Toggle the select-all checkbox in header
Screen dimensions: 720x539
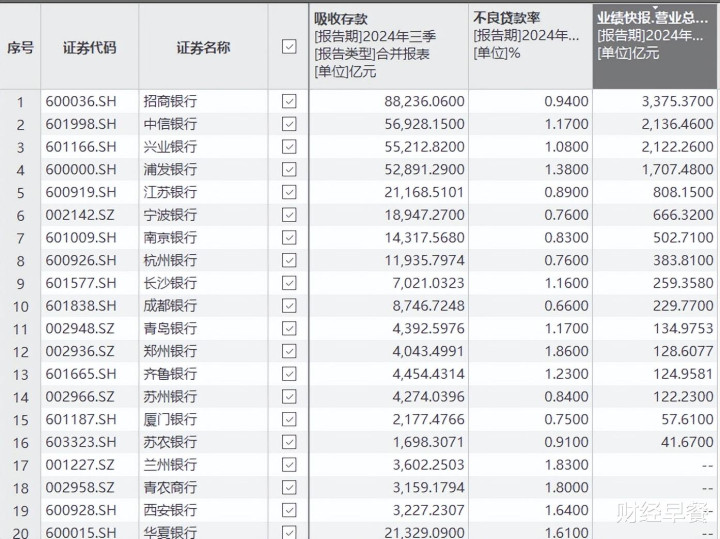point(289,46)
